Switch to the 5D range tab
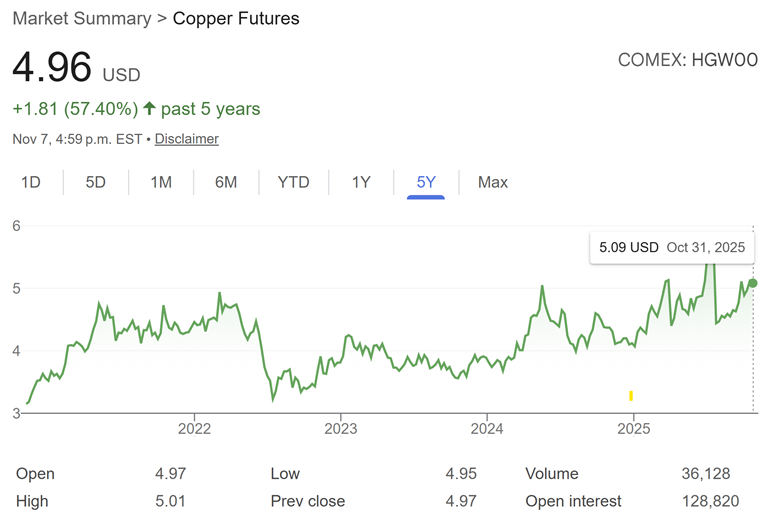Screen dimensions: 780x518 click(95, 182)
